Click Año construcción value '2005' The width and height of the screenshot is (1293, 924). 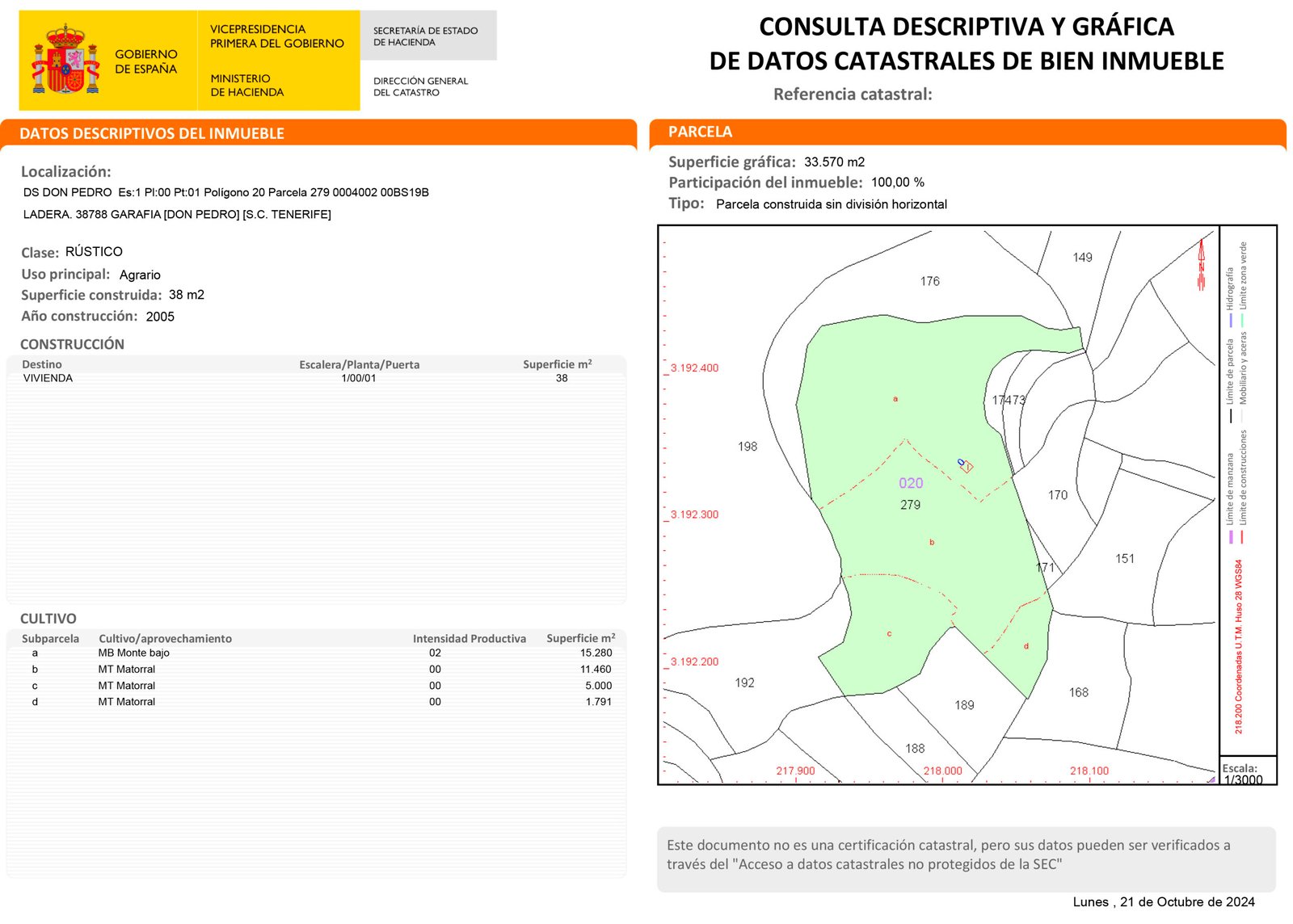160,317
